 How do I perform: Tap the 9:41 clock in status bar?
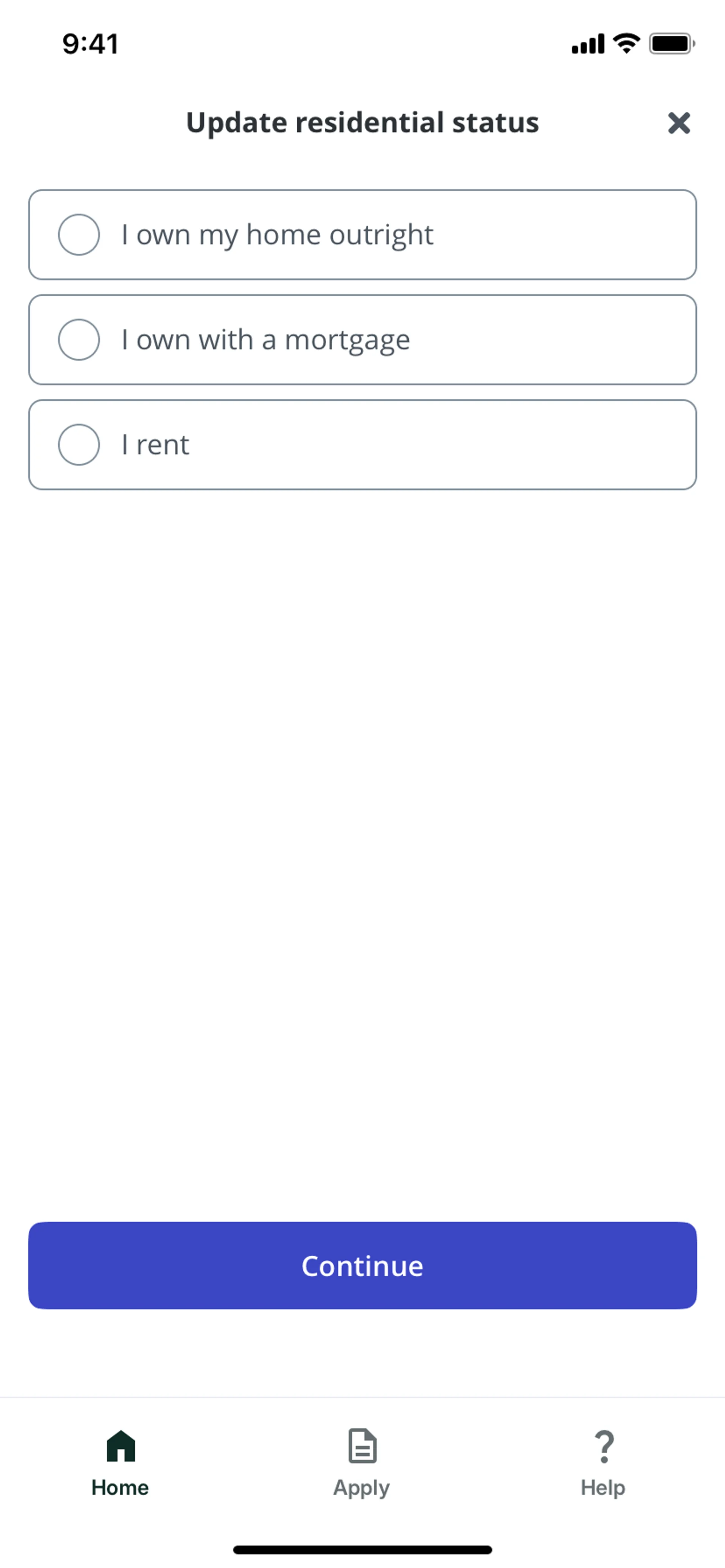click(90, 44)
